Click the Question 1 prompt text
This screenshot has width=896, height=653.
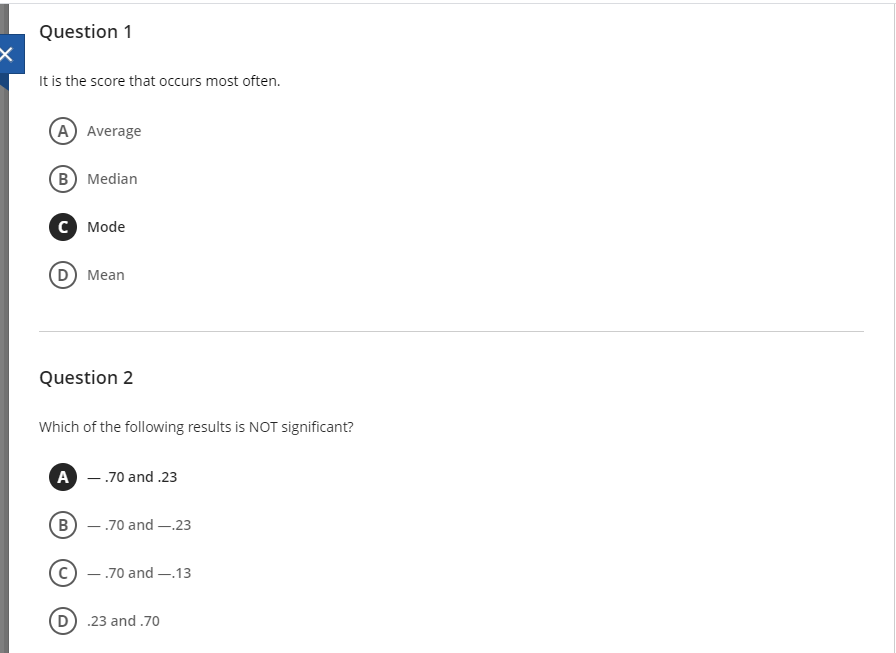[159, 80]
